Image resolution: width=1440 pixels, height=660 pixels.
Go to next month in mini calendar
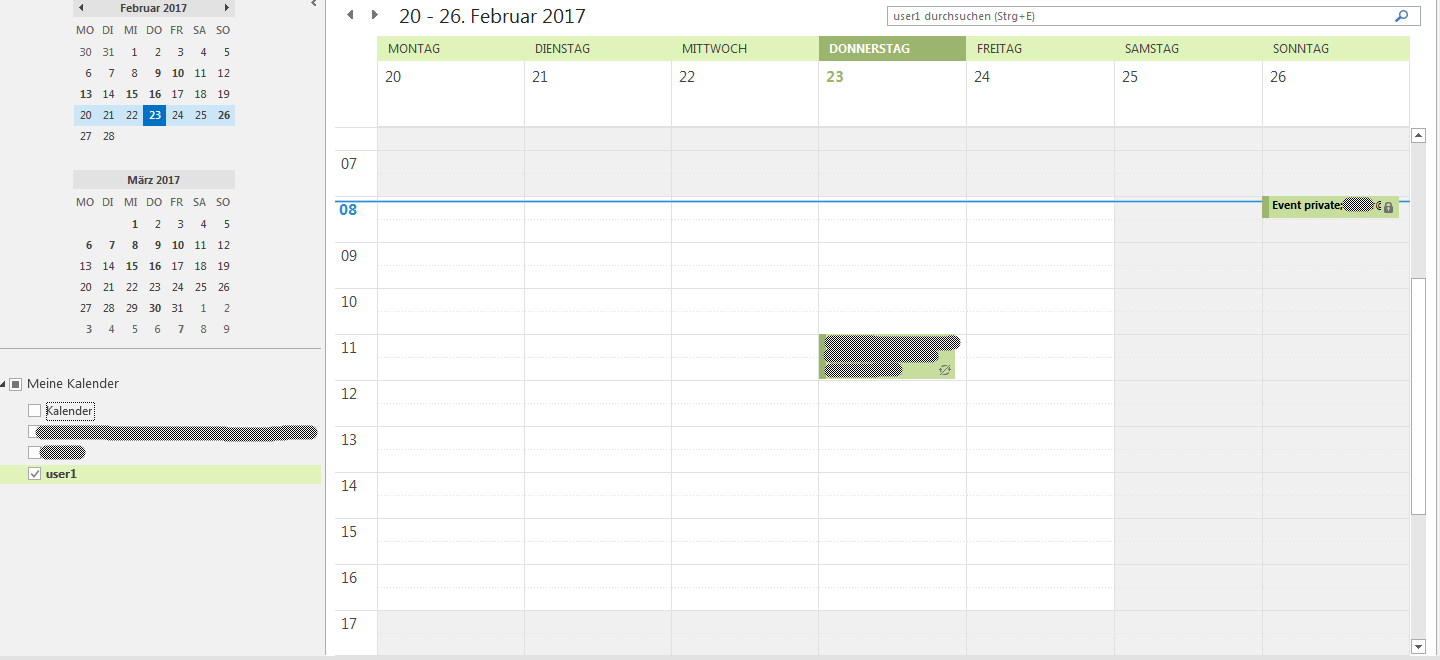(x=227, y=8)
